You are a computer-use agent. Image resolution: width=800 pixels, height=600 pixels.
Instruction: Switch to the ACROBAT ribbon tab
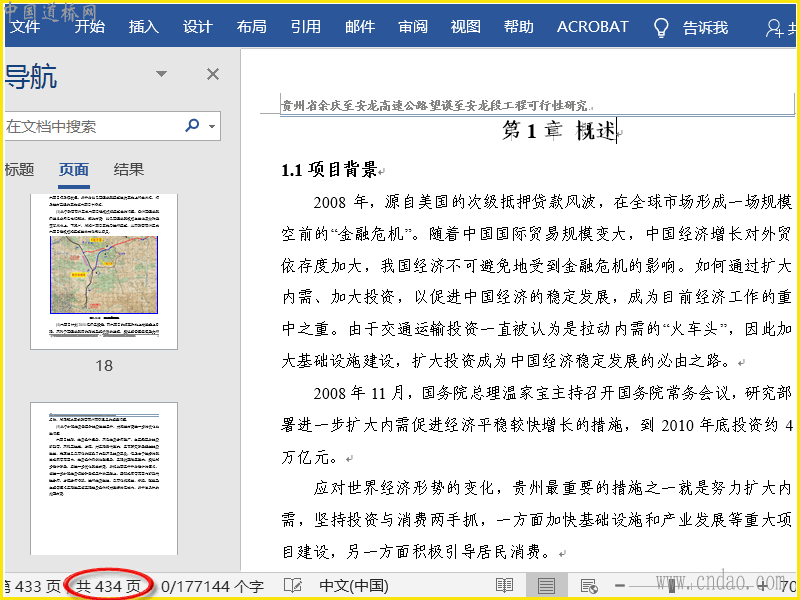click(x=592, y=27)
